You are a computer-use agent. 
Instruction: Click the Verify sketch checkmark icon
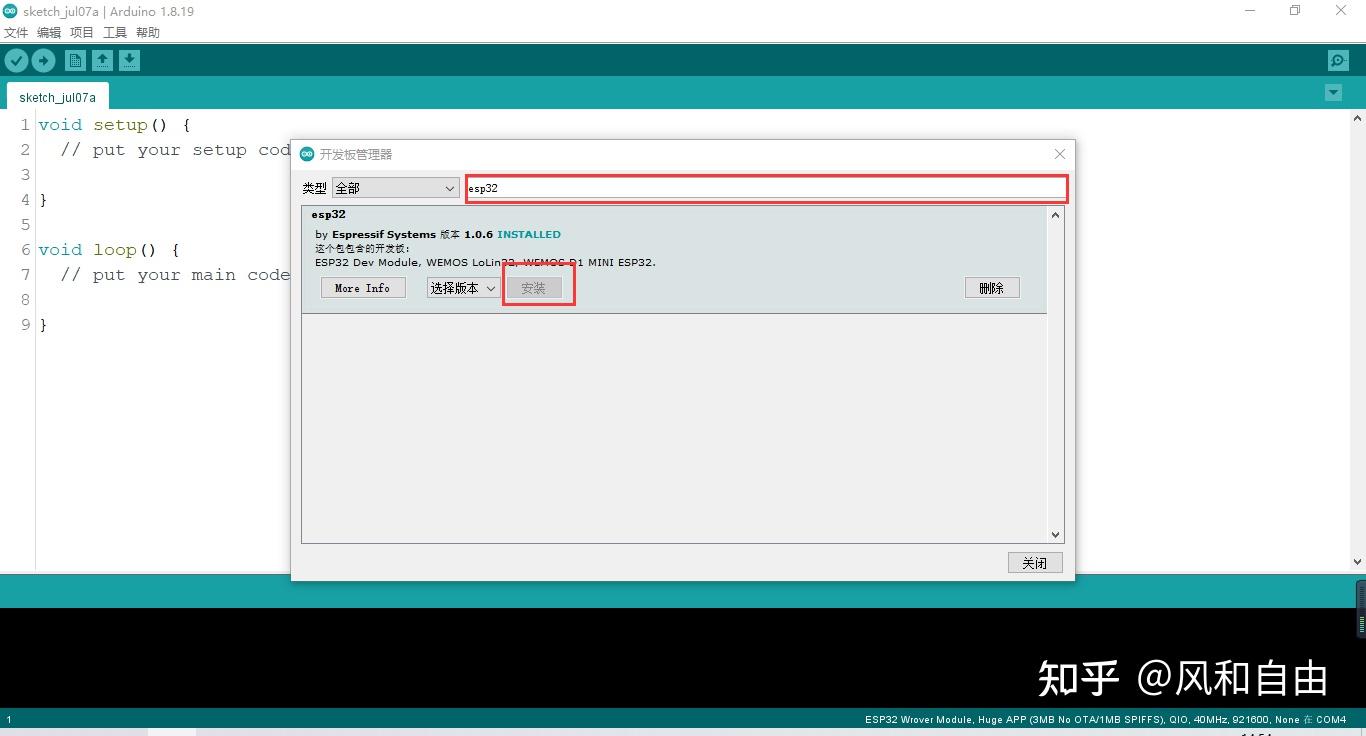pos(16,60)
